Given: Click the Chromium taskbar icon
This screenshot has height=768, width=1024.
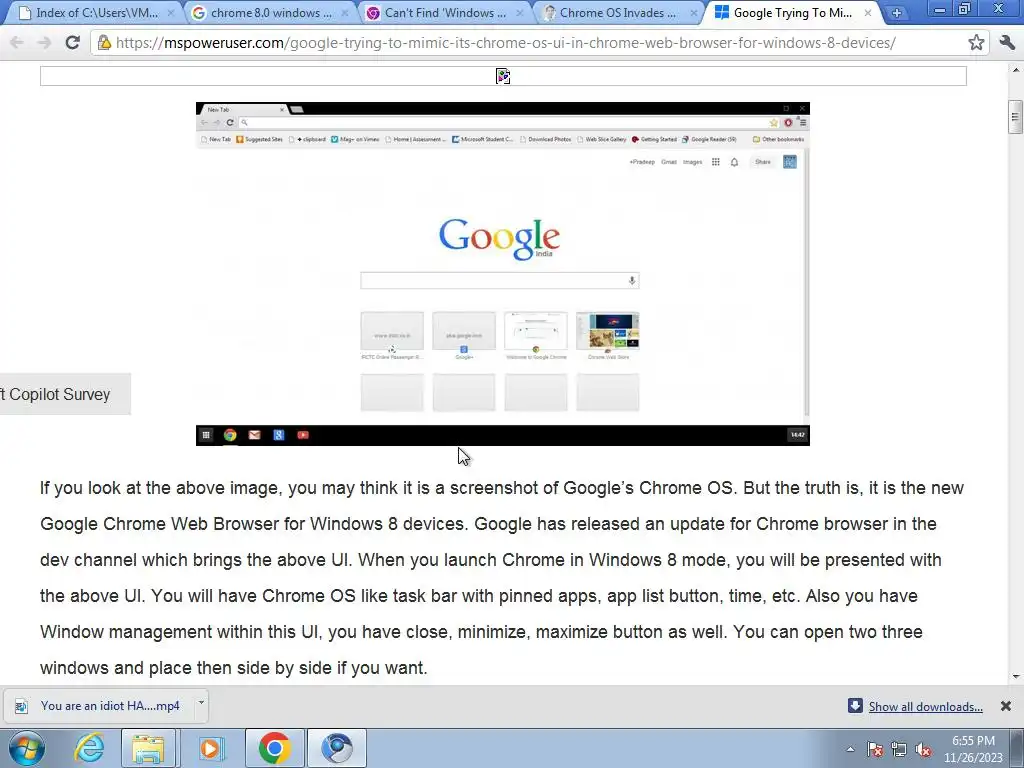Looking at the screenshot, I should (x=337, y=748).
